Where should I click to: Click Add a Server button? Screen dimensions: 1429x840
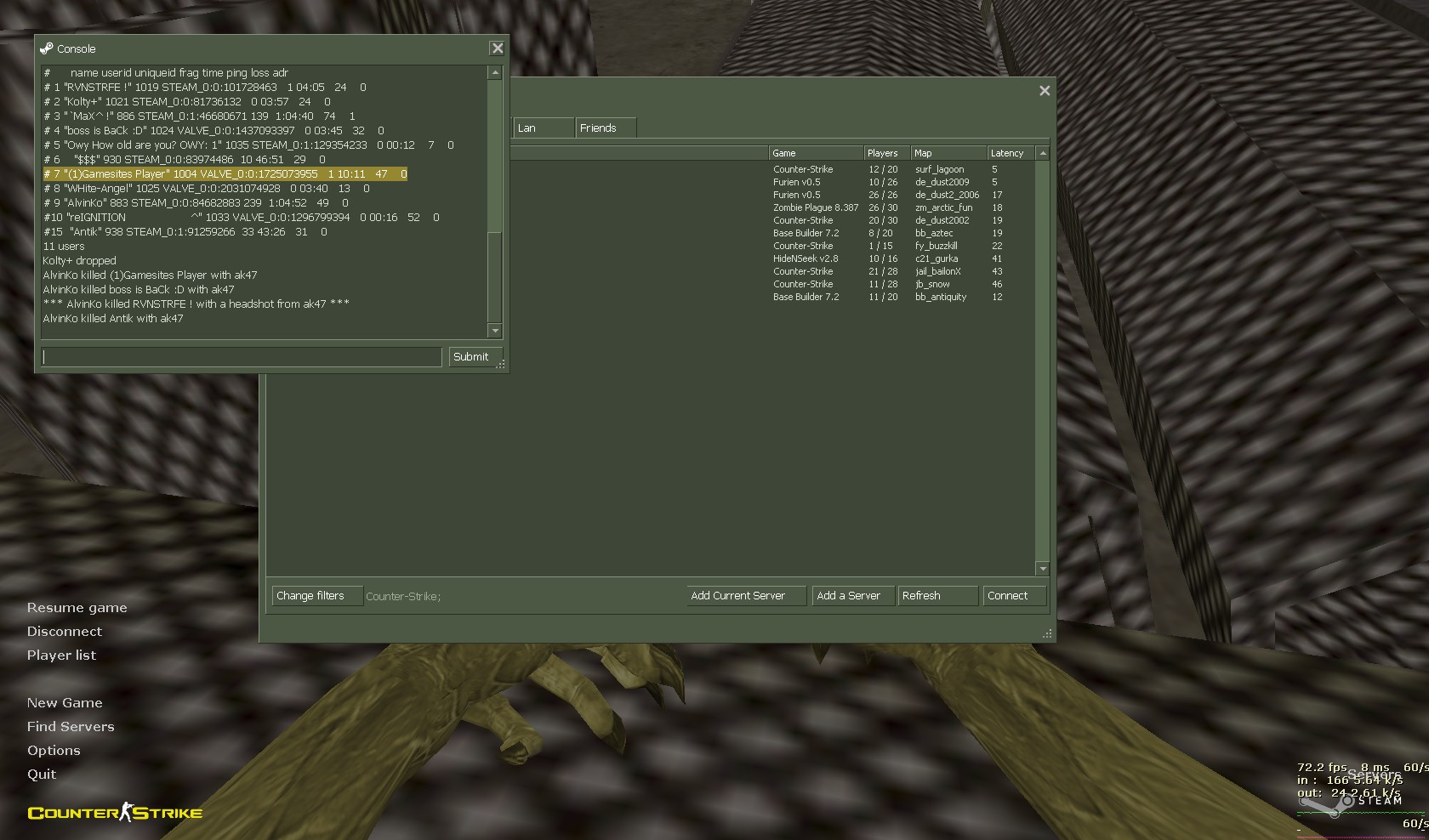pos(853,596)
